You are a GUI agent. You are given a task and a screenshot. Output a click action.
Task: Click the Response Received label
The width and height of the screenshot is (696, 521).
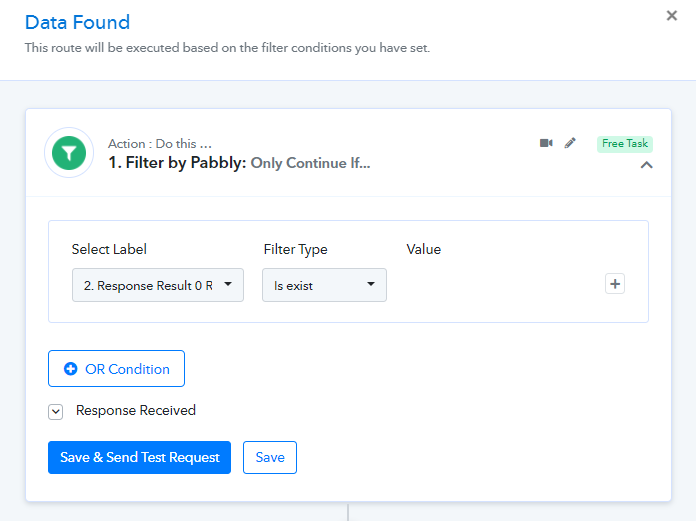[136, 410]
